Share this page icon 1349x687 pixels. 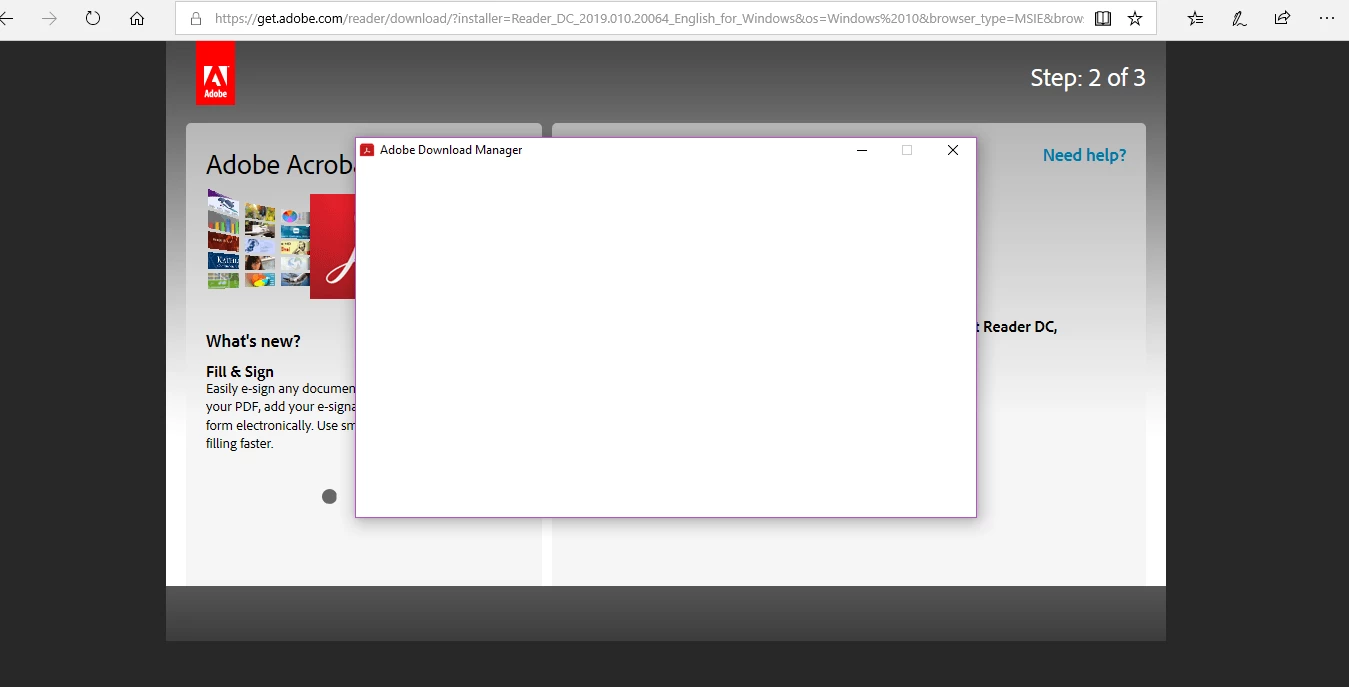pos(1283,18)
